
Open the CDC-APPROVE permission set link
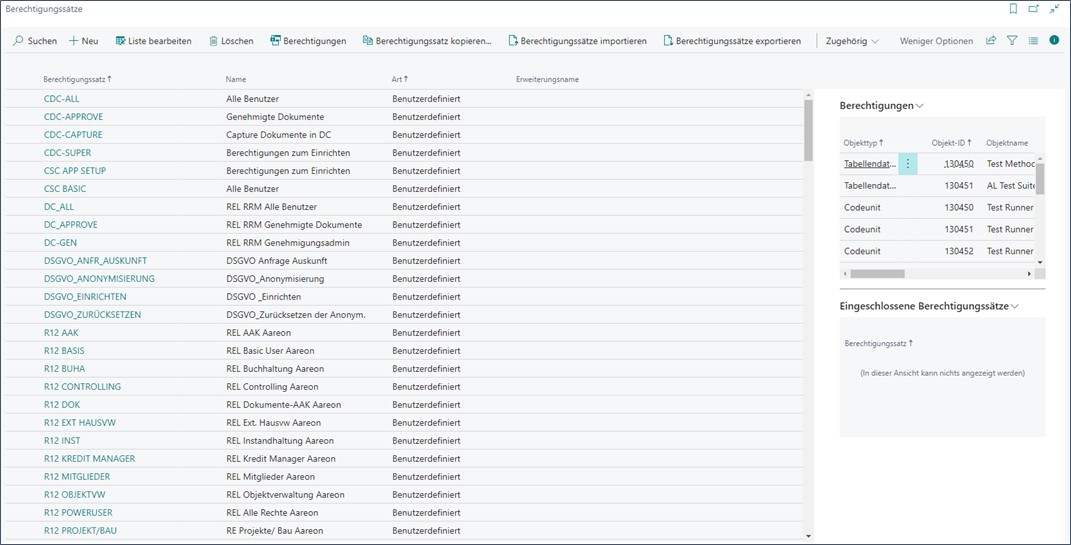coord(73,117)
